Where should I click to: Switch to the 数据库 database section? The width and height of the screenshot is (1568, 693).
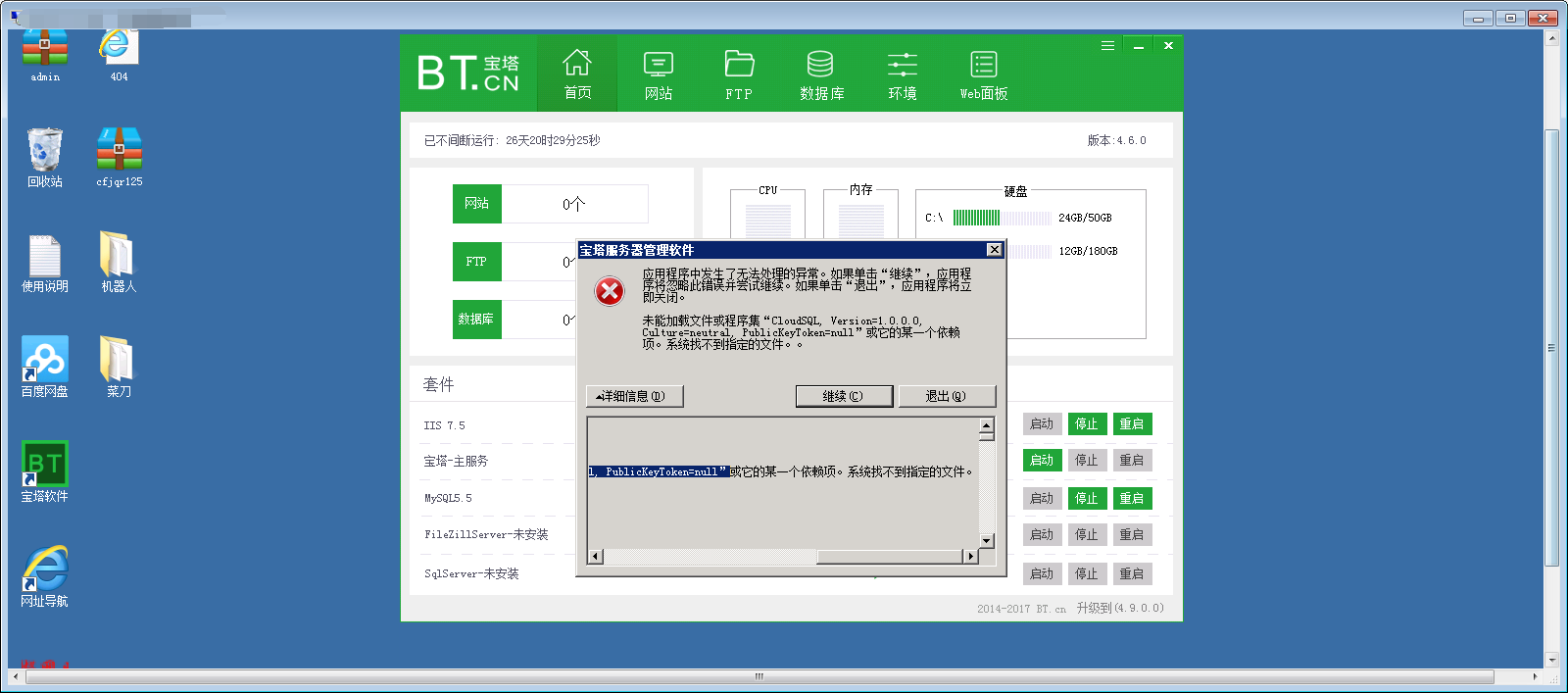(821, 74)
